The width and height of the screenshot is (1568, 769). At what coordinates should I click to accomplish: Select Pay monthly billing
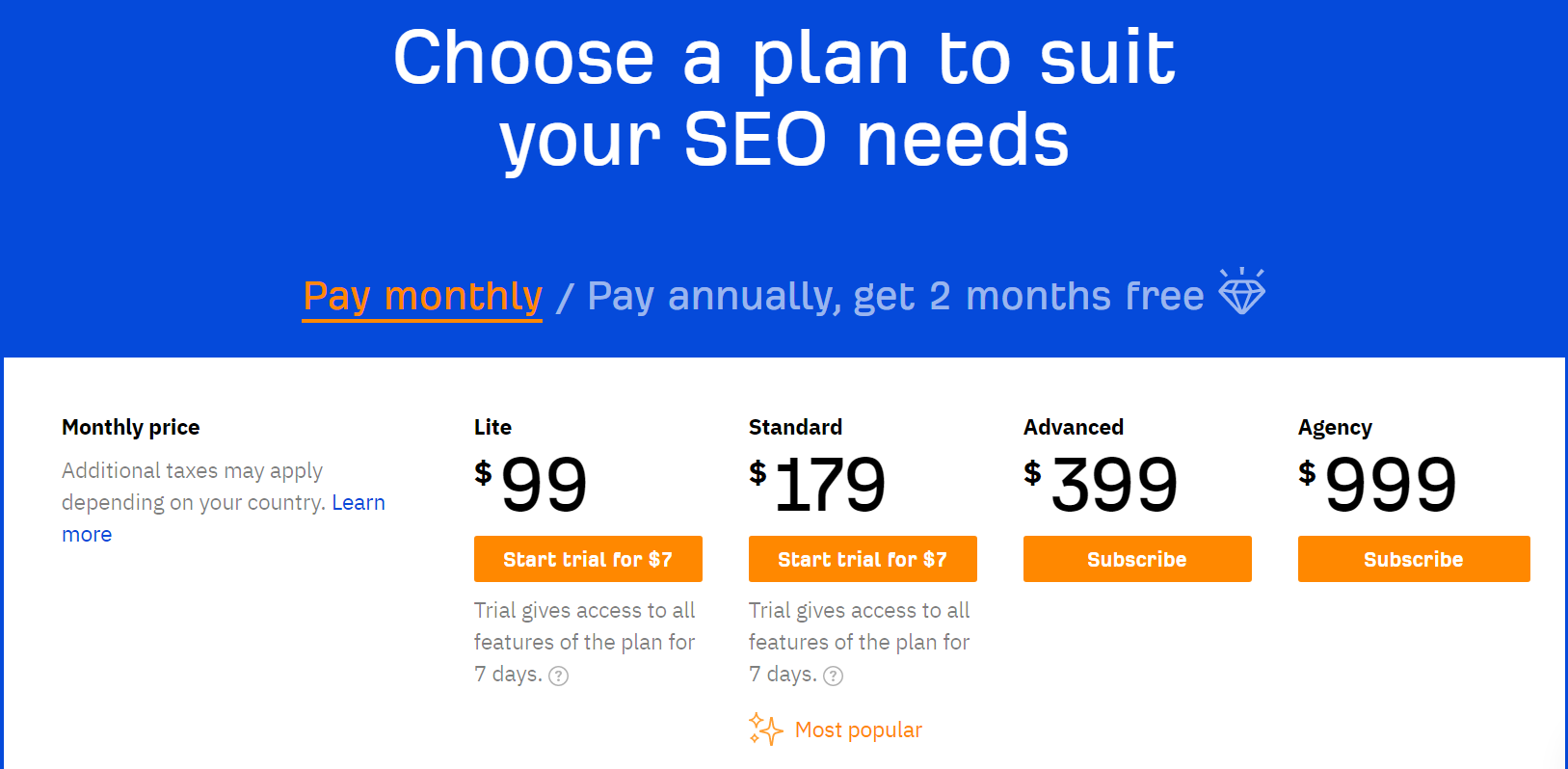coord(421,296)
